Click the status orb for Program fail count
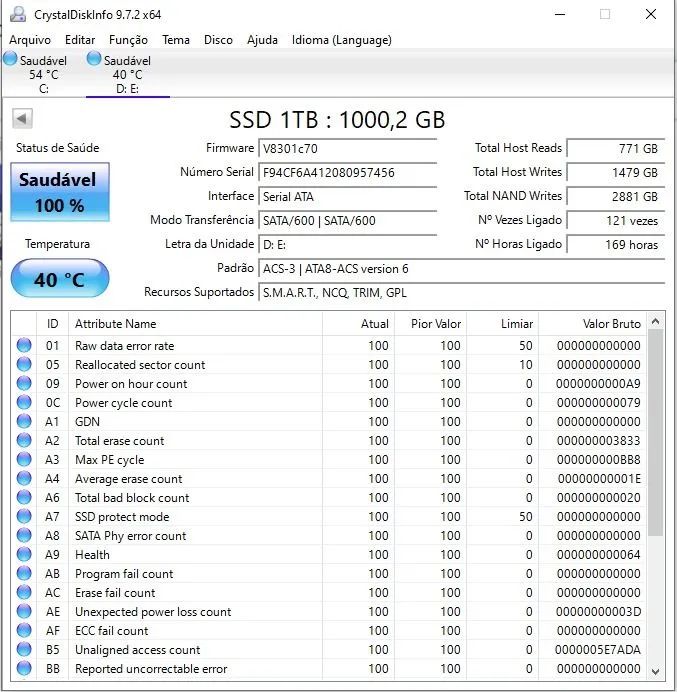677x692 pixels. click(24, 573)
